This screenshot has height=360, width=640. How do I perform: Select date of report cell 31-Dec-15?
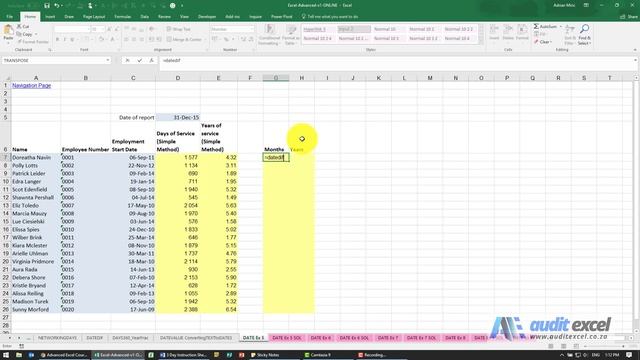pos(178,118)
